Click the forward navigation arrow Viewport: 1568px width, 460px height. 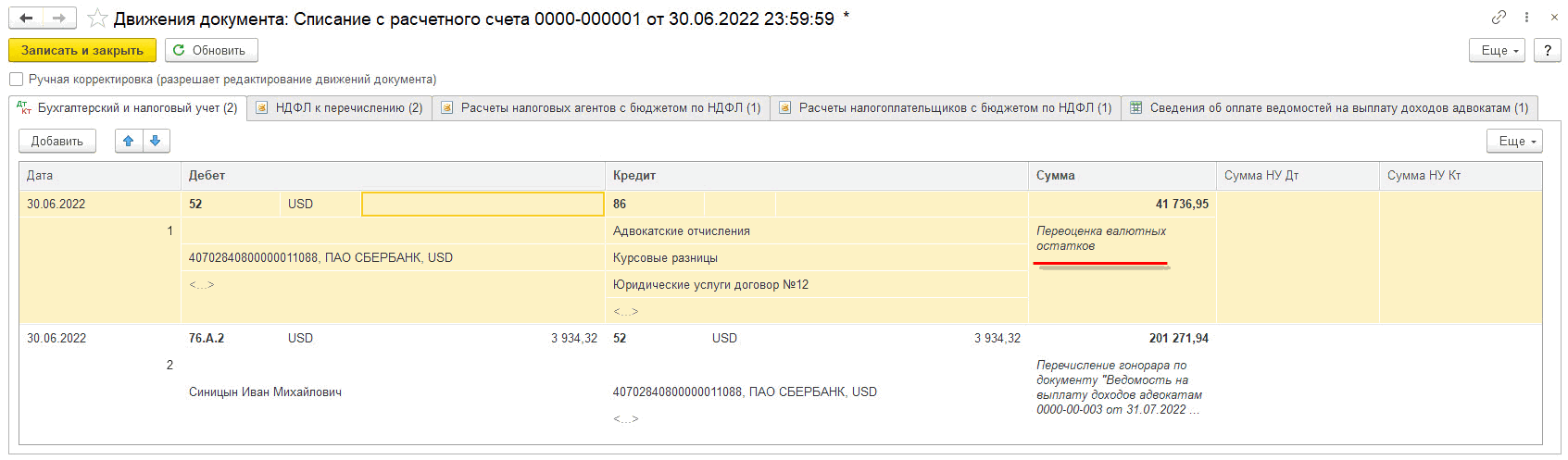(x=58, y=19)
